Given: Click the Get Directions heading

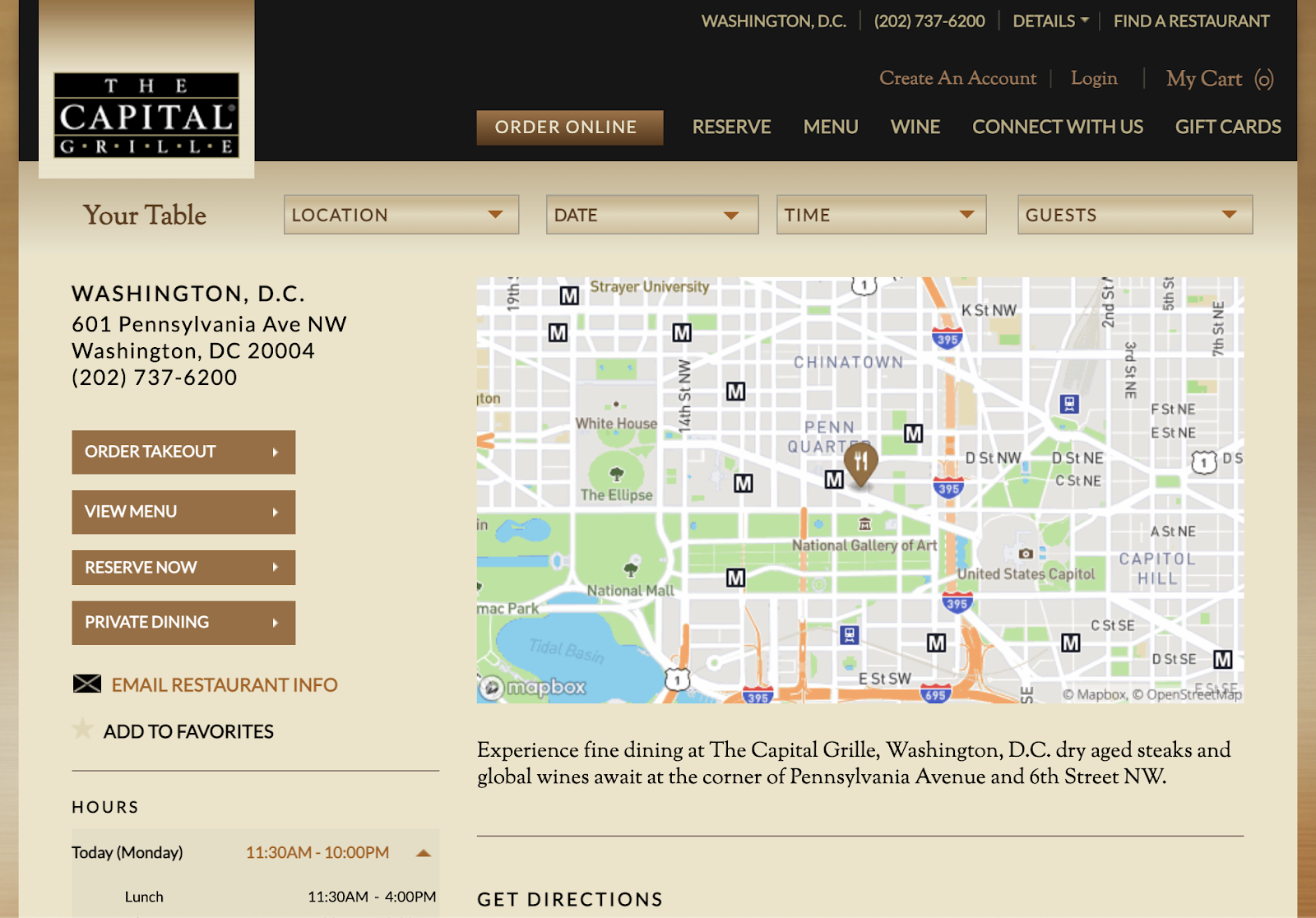Looking at the screenshot, I should point(570,899).
